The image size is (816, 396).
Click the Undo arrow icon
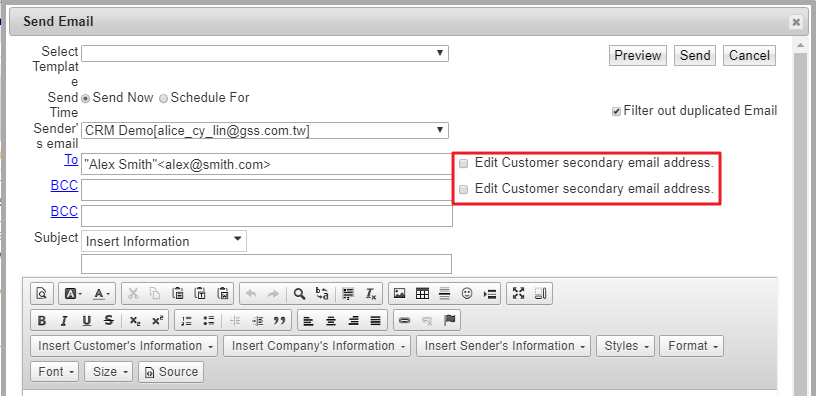251,294
